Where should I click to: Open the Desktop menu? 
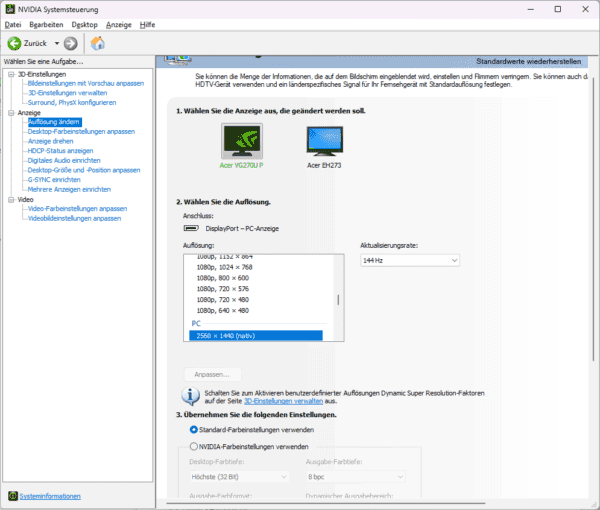pos(85,25)
